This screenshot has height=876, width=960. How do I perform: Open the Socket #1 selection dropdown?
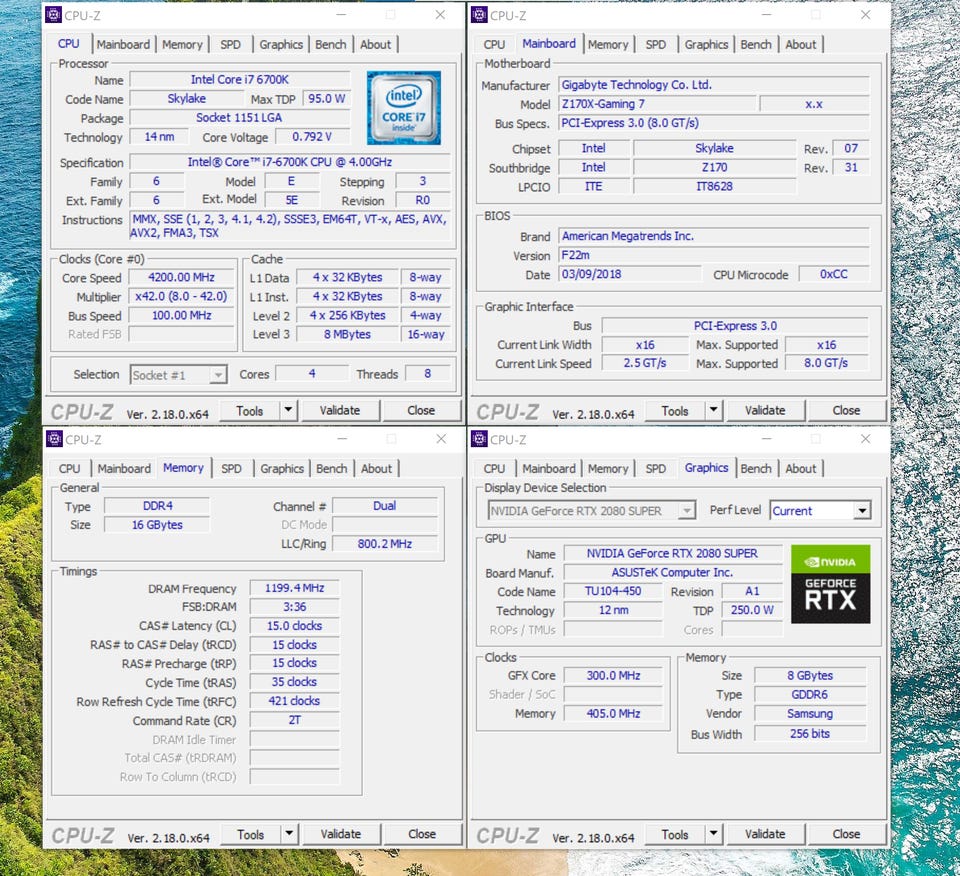218,375
